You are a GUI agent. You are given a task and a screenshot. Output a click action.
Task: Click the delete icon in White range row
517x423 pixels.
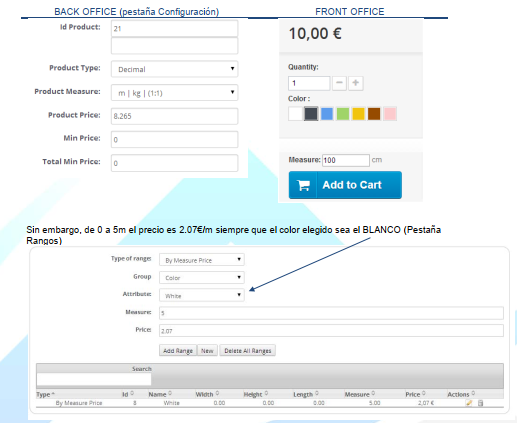pyautogui.click(x=480, y=403)
